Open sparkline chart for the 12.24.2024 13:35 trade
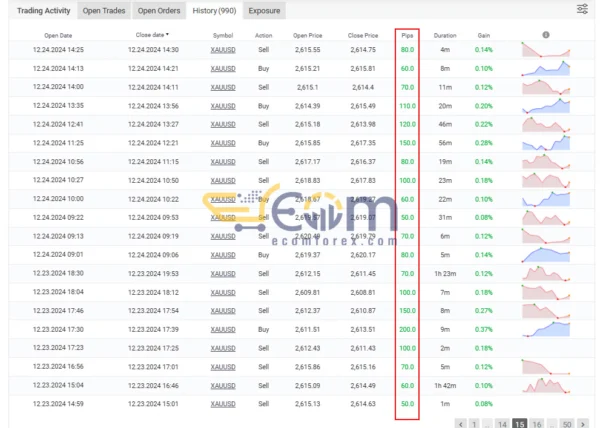 click(x=546, y=106)
